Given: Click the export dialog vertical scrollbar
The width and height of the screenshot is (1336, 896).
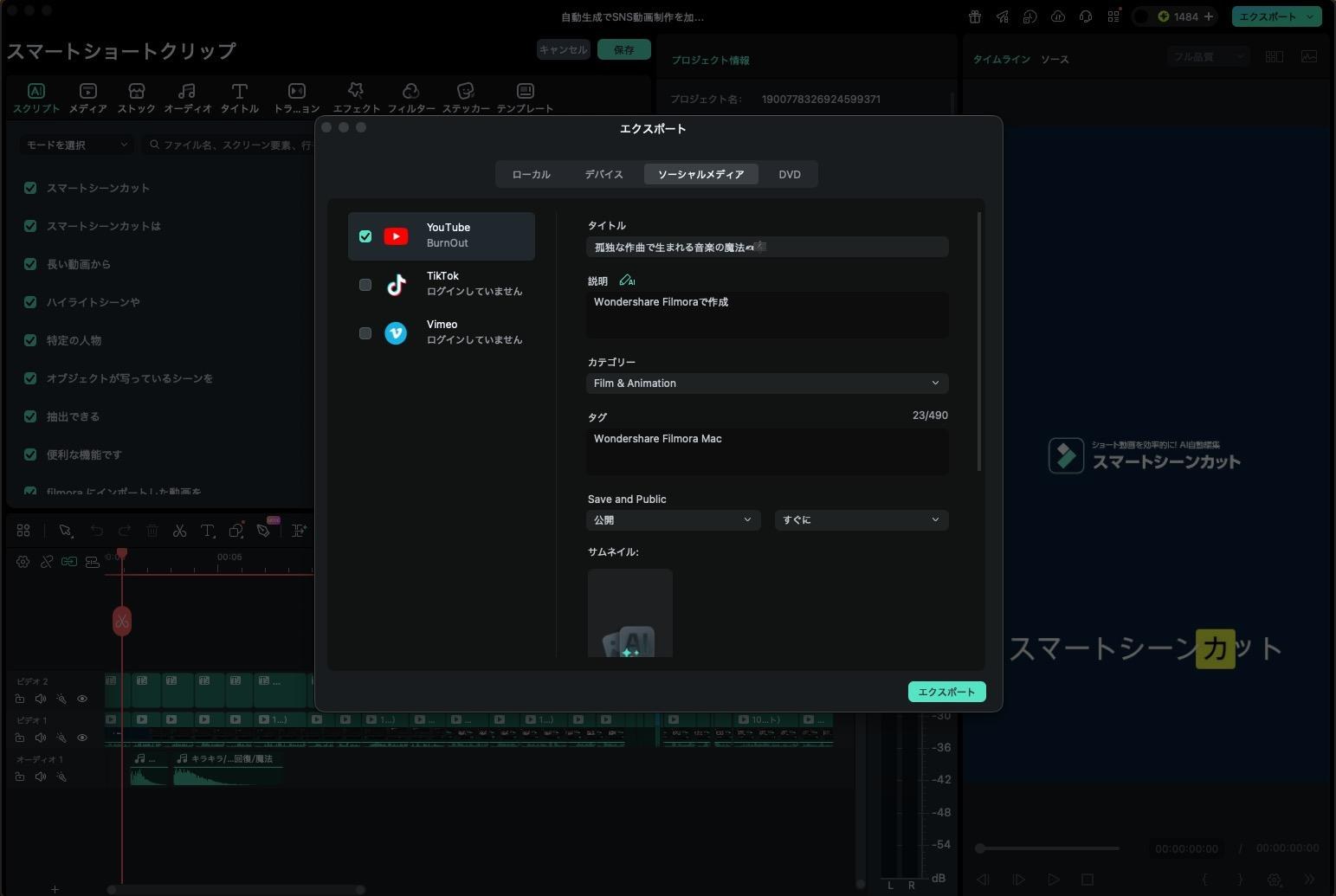Looking at the screenshot, I should [x=979, y=342].
